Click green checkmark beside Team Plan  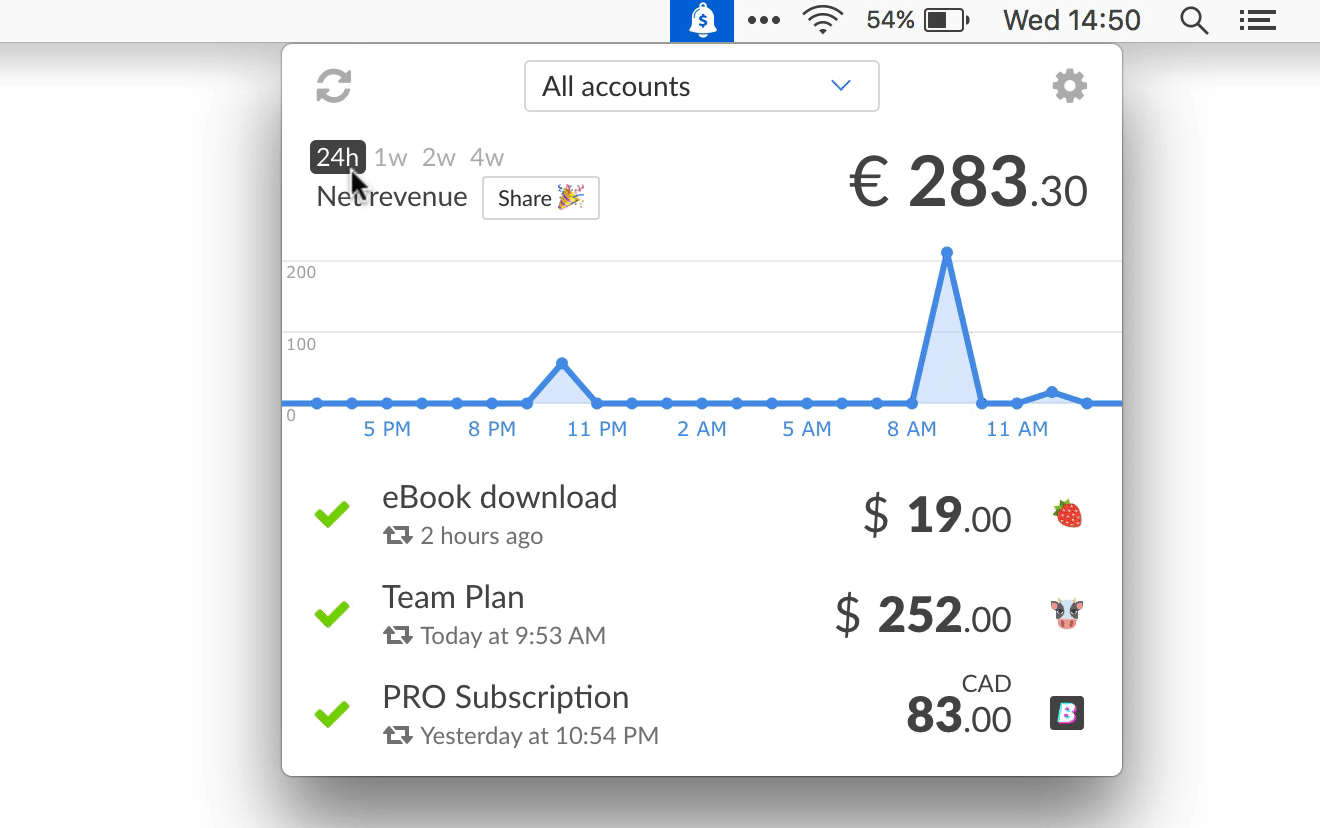click(332, 614)
